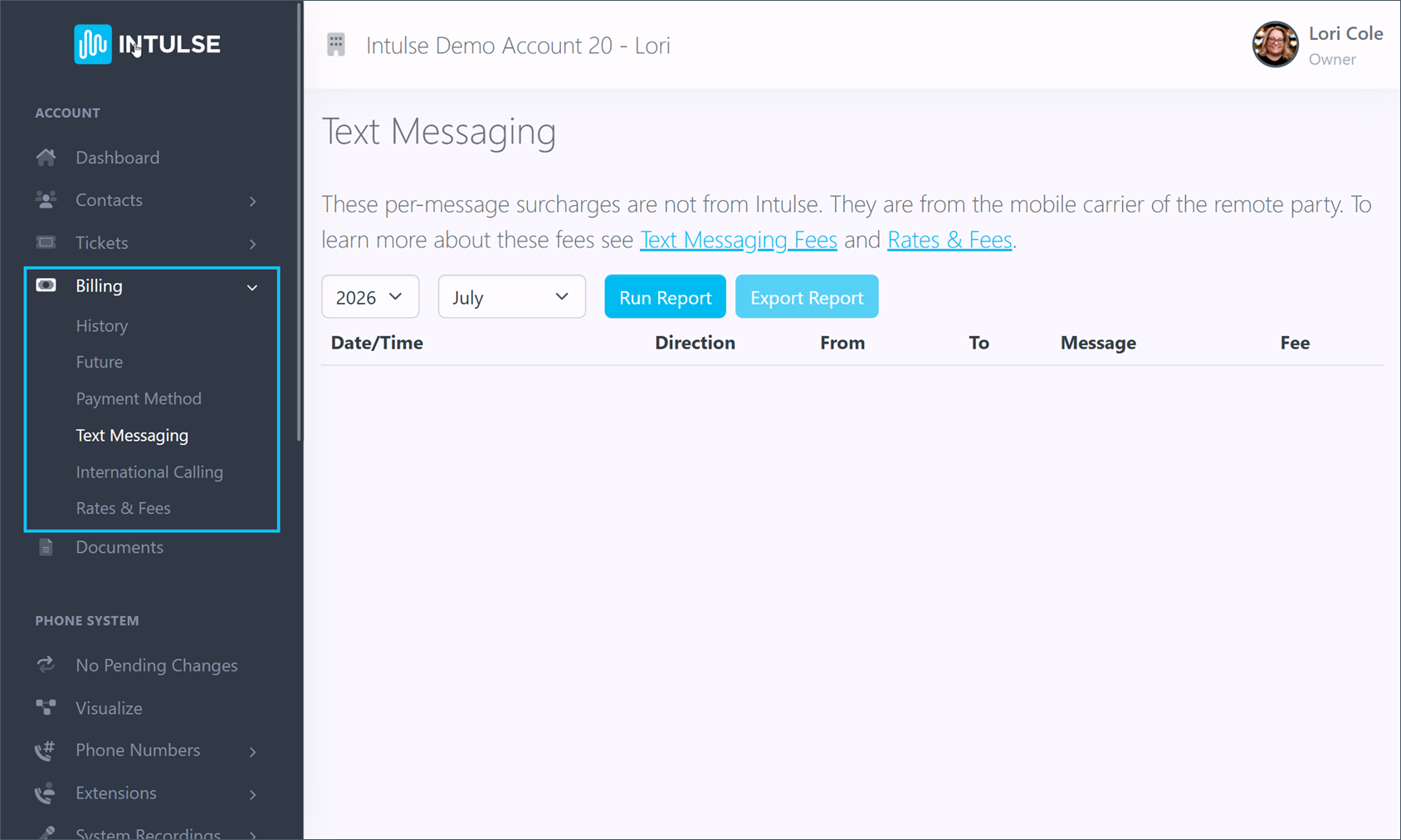Click the Contacts people icon
Image resolution: width=1401 pixels, height=840 pixels.
pyautogui.click(x=46, y=200)
